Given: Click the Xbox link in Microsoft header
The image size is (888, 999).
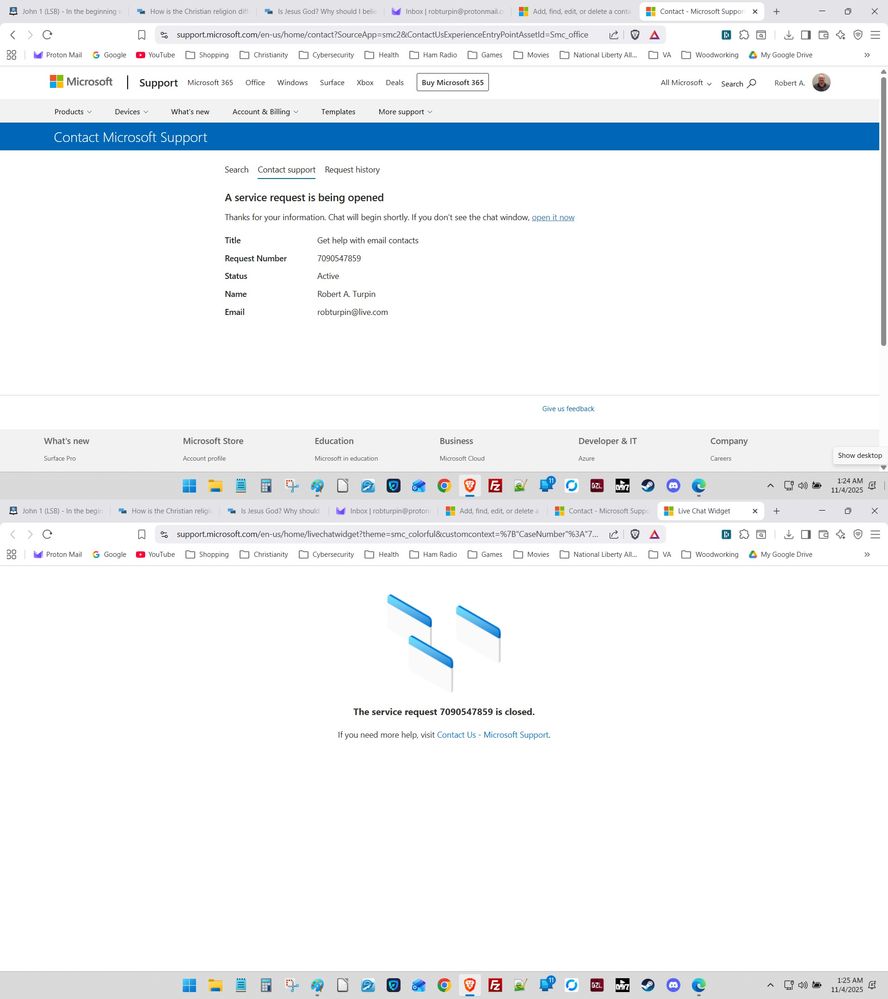Looking at the screenshot, I should tap(365, 82).
